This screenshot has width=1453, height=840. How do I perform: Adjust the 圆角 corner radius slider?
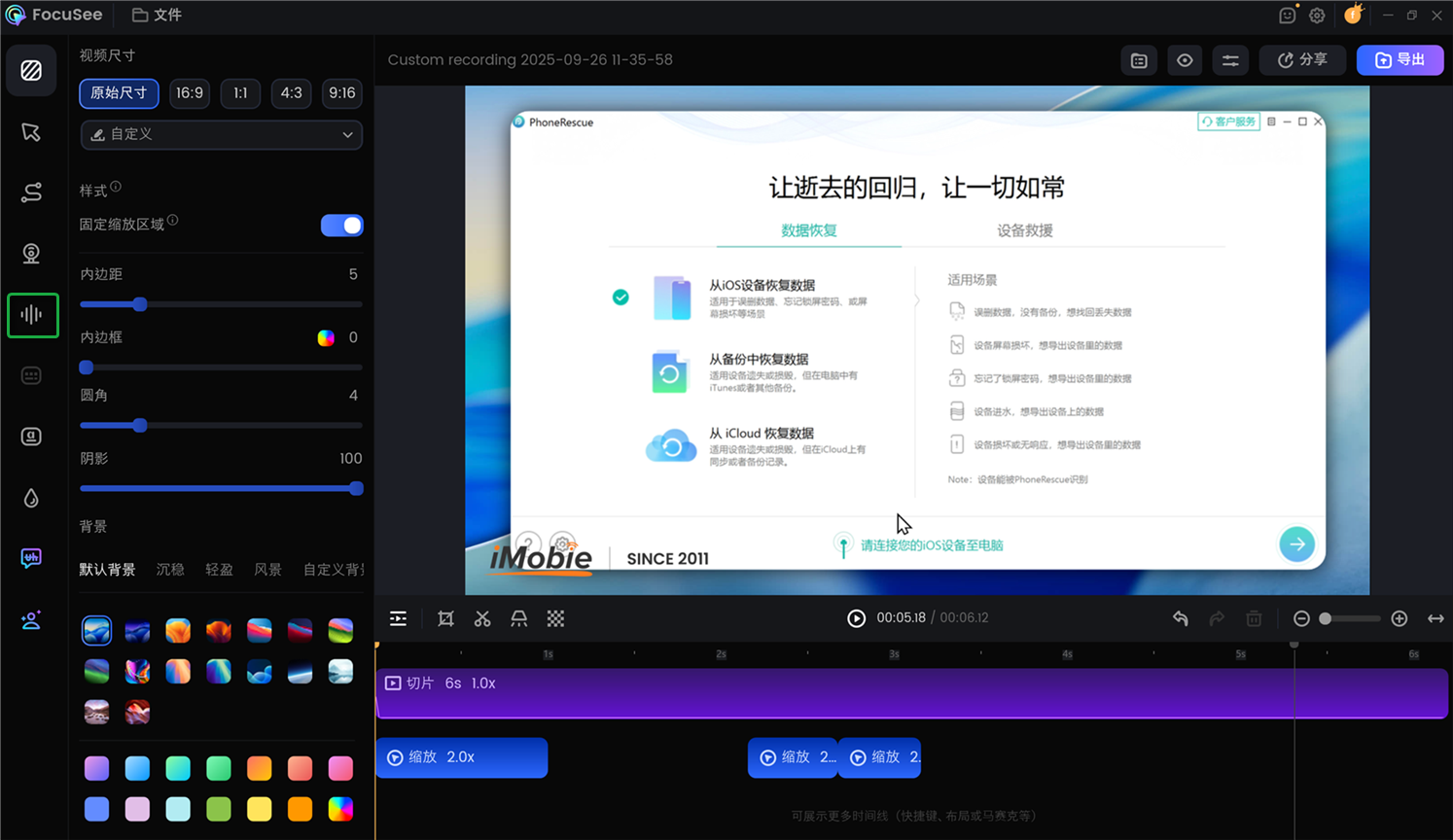coord(222,426)
